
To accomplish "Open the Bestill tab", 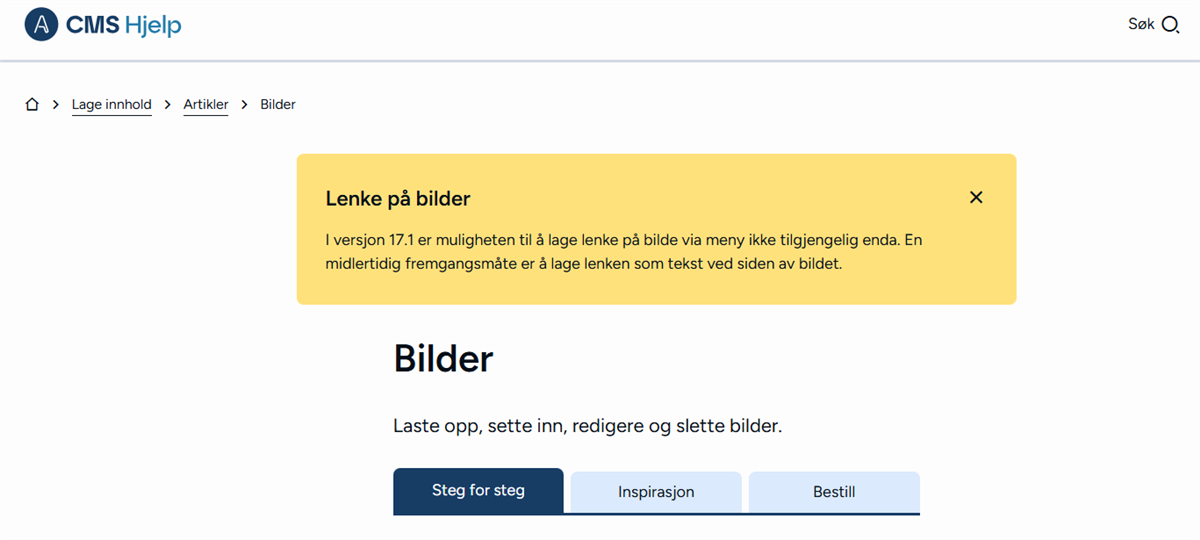I will [x=834, y=492].
